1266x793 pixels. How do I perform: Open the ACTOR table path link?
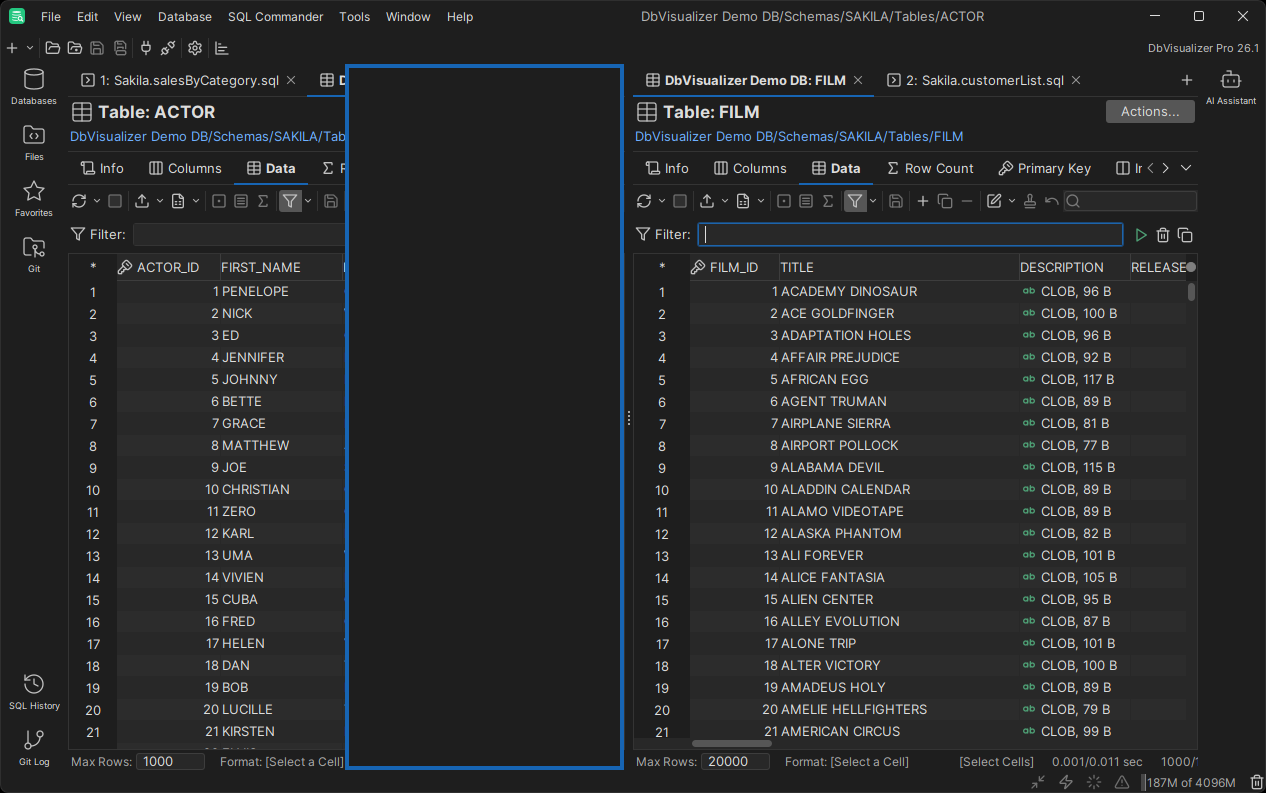pos(208,136)
